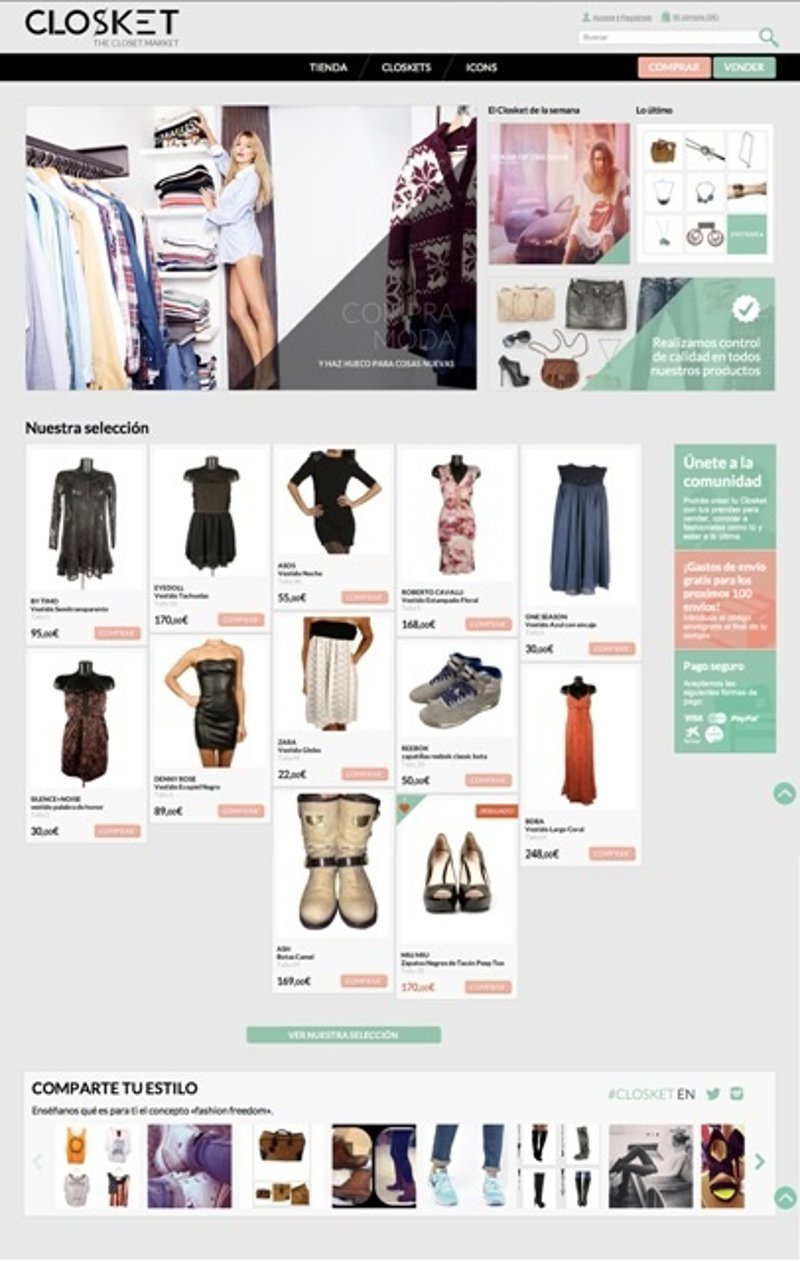Image resolution: width=800 pixels, height=1261 pixels.
Task: Buy the Reebok sneakers with COMPRAR
Action: click(x=488, y=780)
